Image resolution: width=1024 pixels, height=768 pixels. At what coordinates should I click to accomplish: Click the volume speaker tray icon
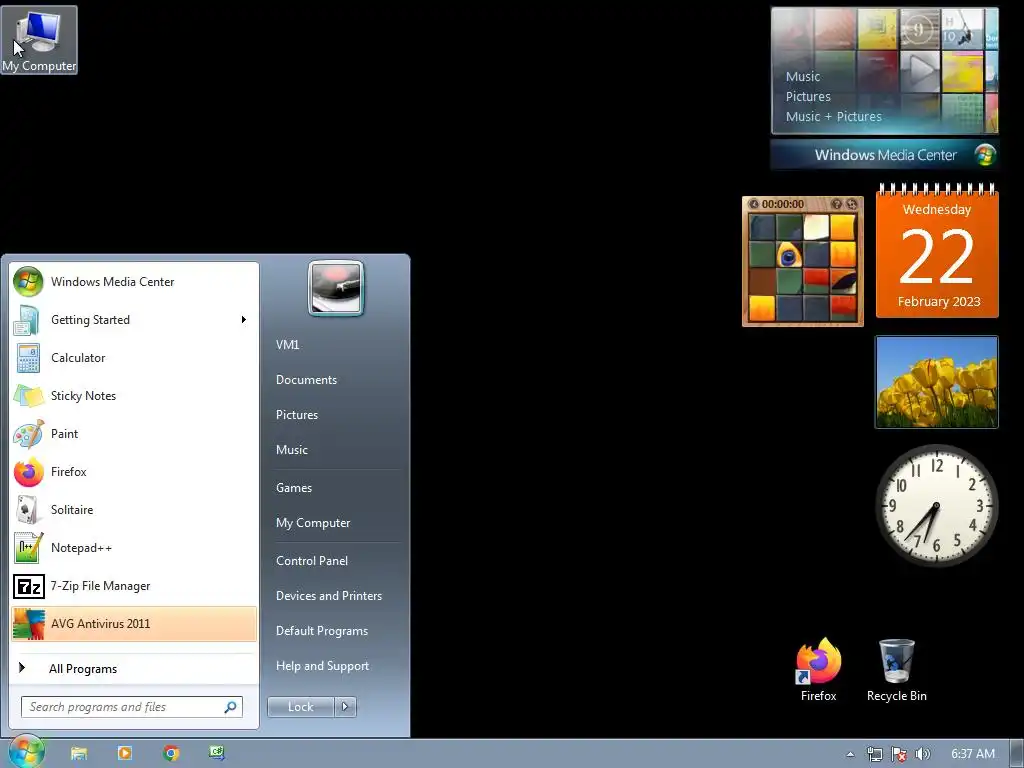coord(922,754)
